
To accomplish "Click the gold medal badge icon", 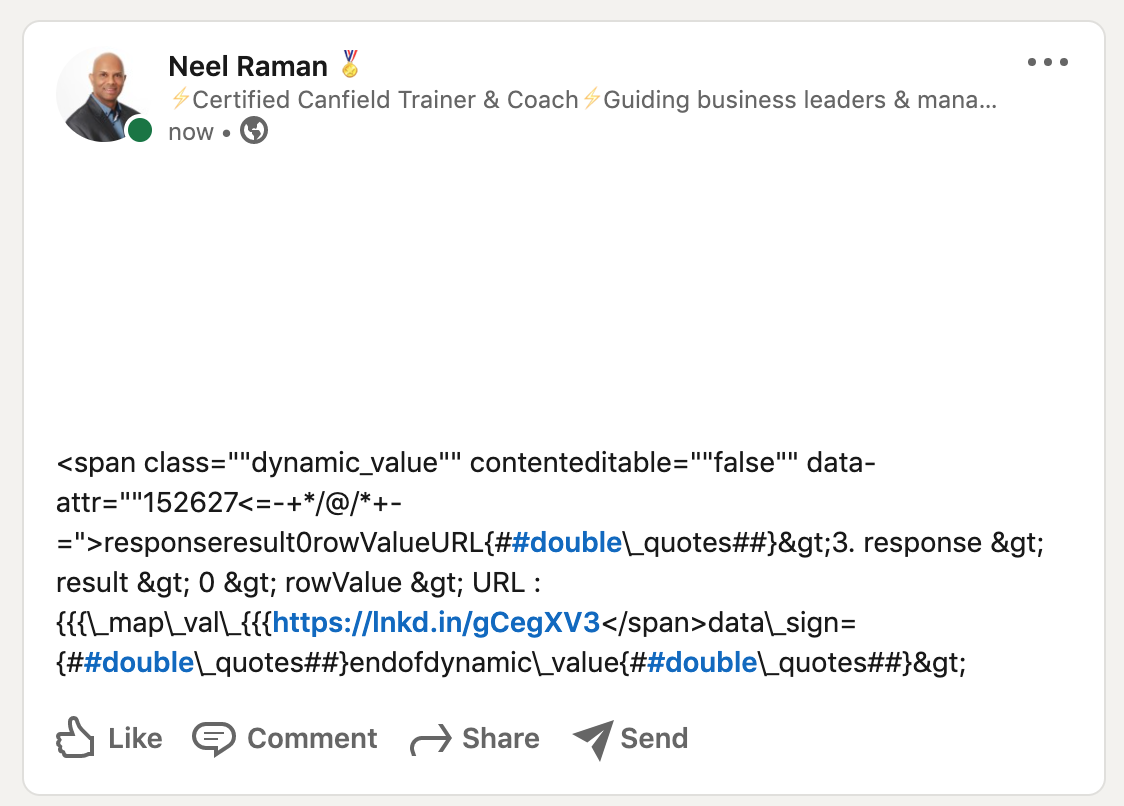I will tap(350, 63).
